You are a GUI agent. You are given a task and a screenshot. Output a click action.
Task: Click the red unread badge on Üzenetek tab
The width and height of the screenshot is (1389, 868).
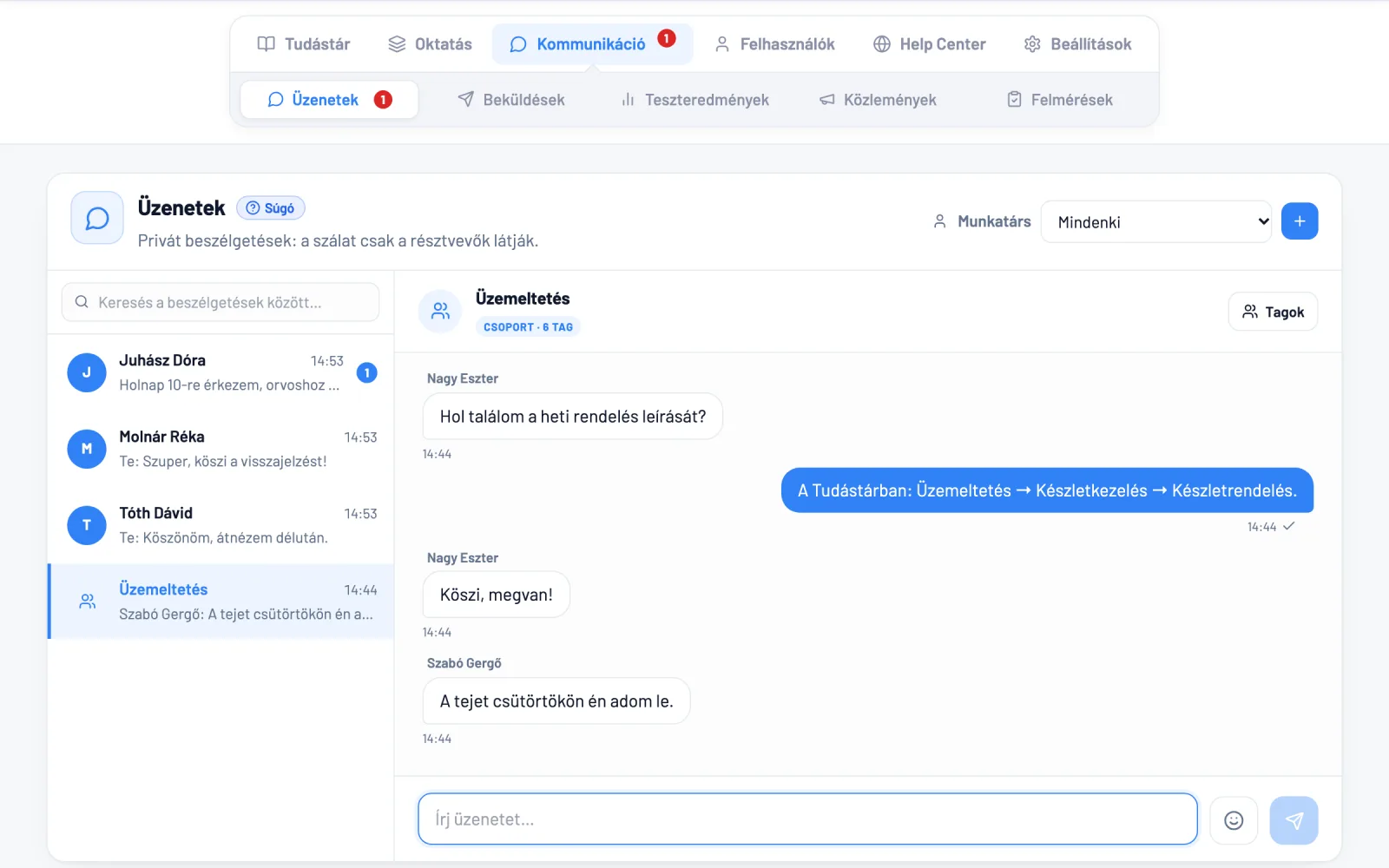[383, 100]
